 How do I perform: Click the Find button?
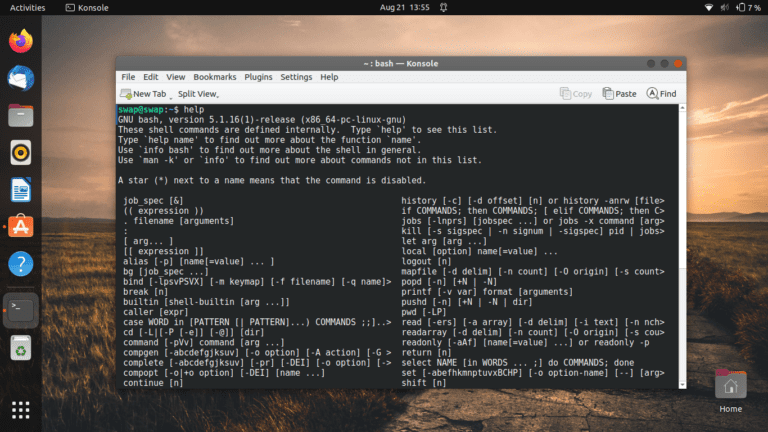click(661, 94)
